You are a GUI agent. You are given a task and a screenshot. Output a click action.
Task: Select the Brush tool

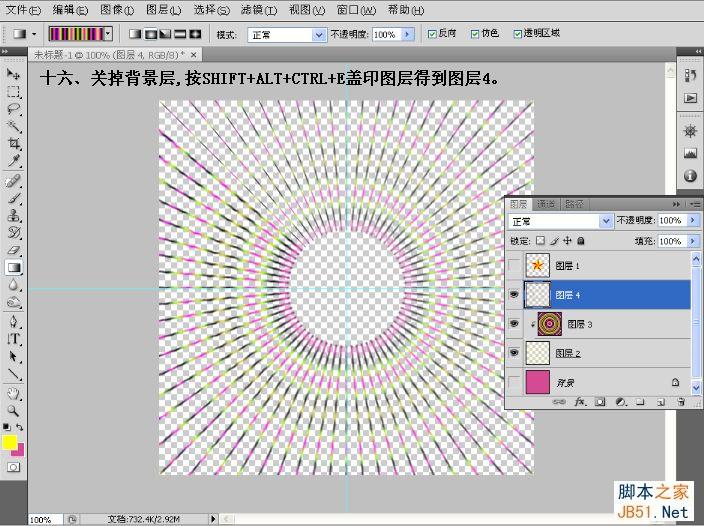point(13,198)
